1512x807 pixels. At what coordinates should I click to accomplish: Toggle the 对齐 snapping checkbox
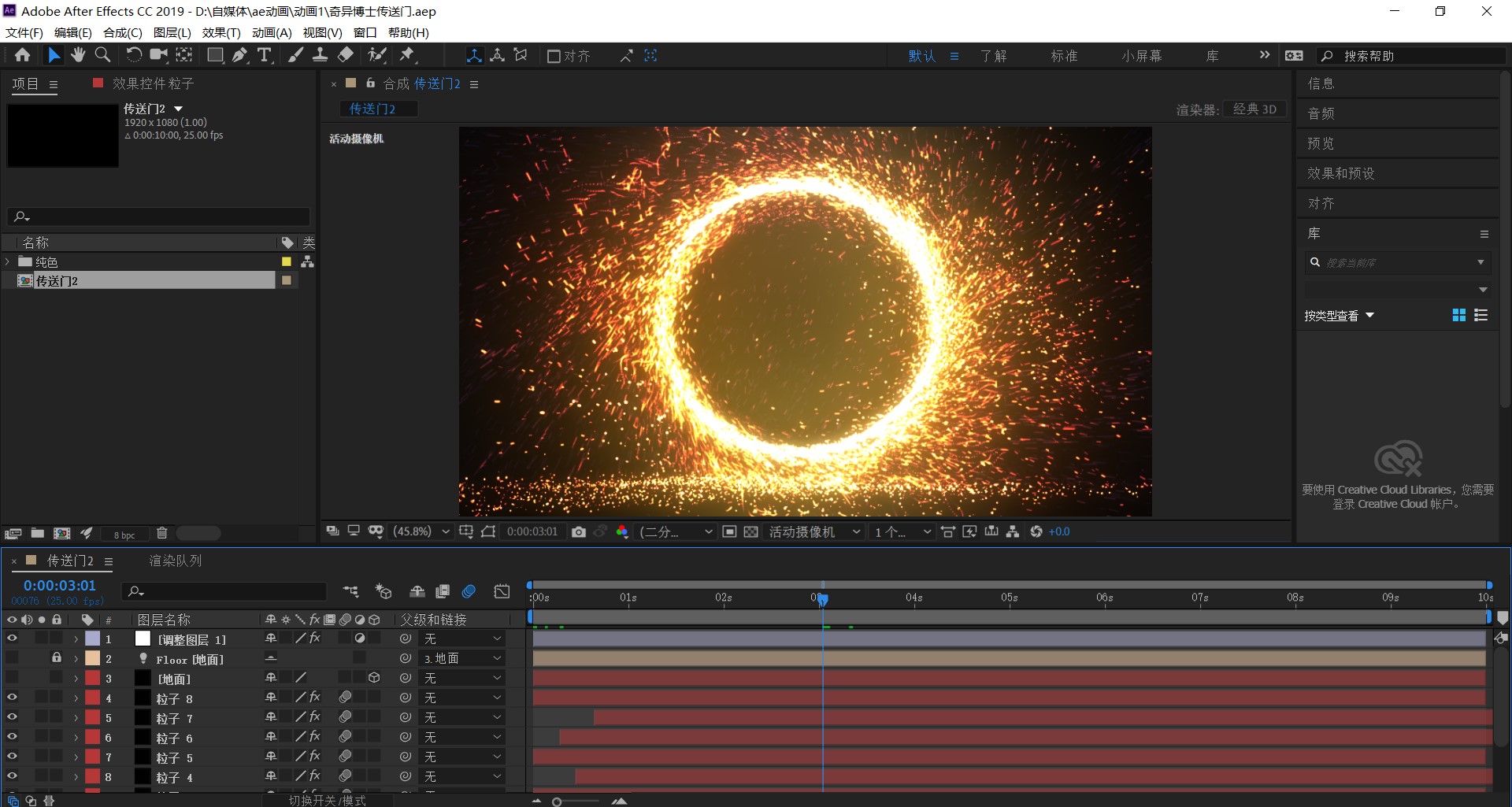pyautogui.click(x=554, y=56)
